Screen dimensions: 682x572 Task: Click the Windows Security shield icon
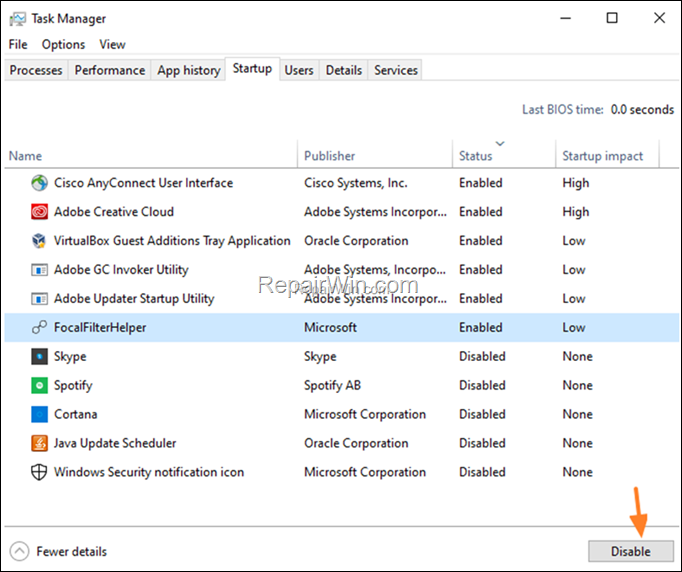39,472
